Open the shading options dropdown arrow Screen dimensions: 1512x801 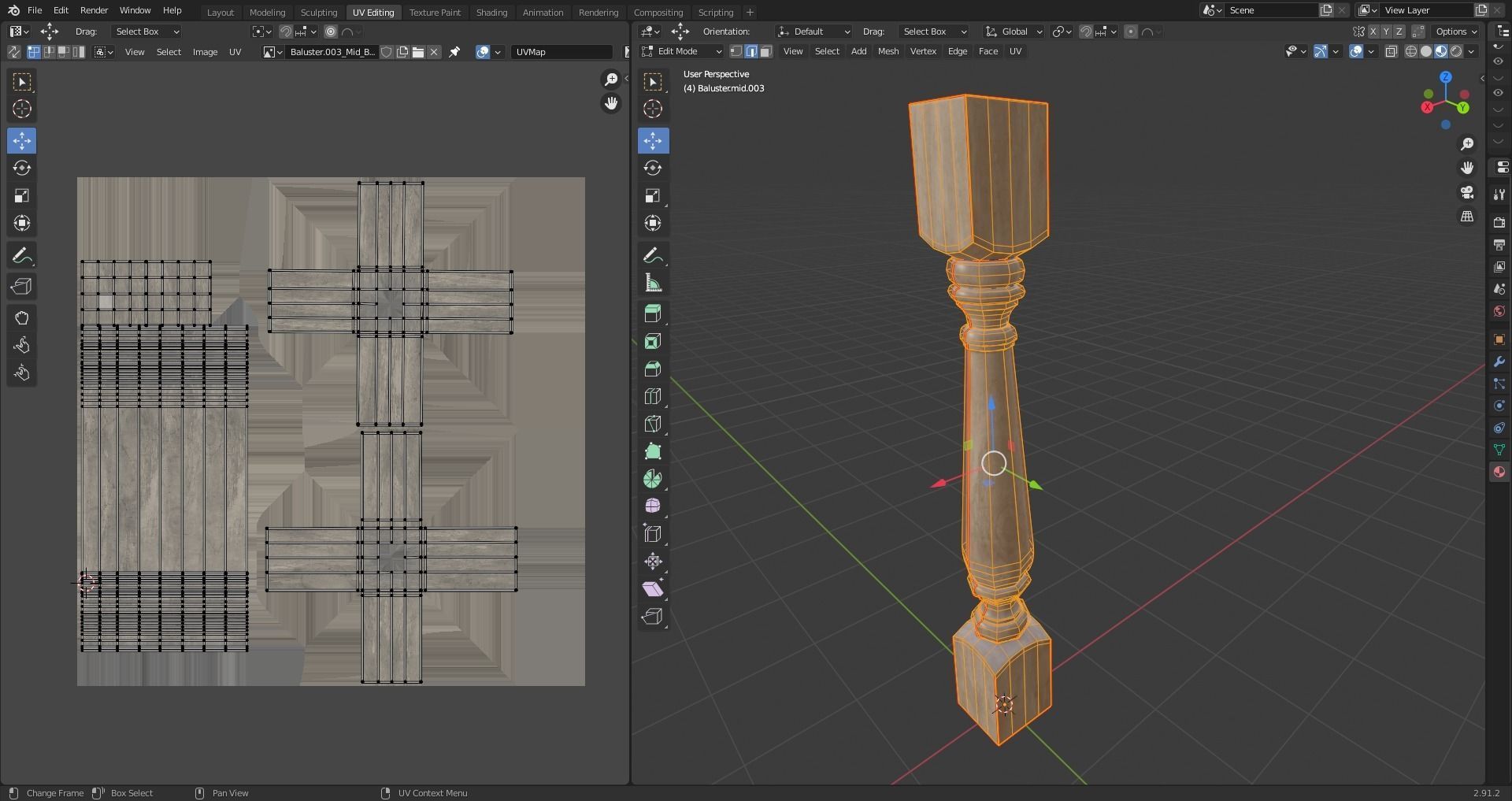pyautogui.click(x=1472, y=51)
